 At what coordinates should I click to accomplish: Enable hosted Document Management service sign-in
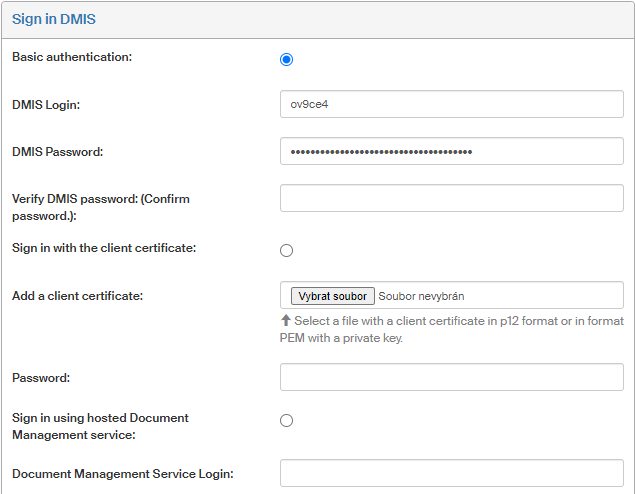287,421
